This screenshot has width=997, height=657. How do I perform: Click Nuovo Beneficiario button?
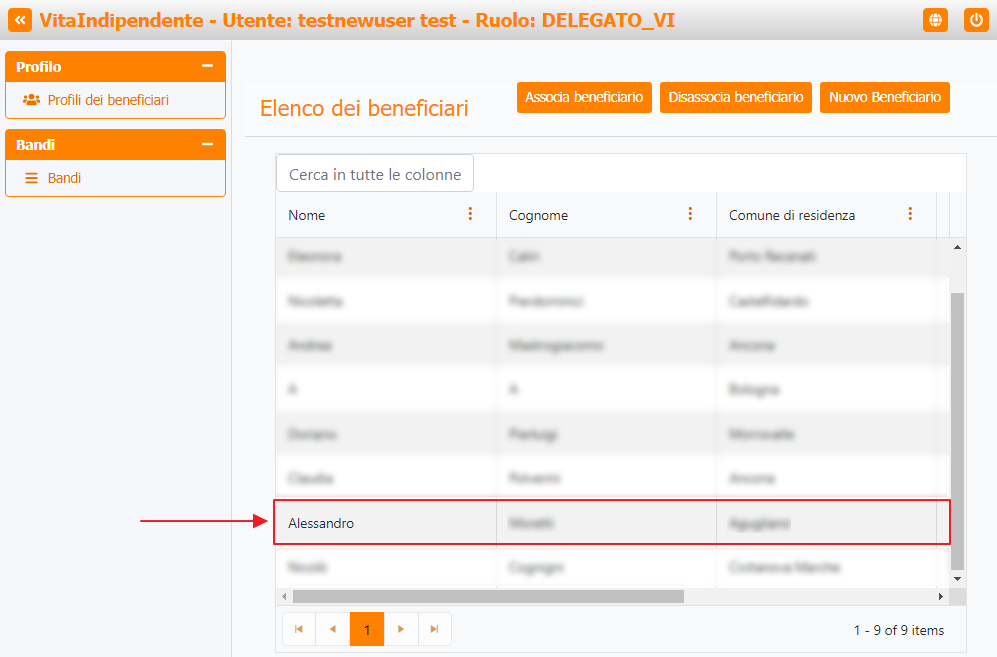tap(885, 97)
